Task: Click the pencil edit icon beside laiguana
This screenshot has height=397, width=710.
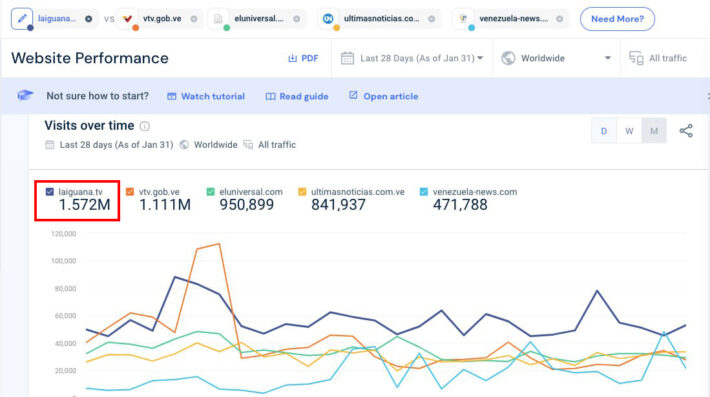Action: click(22, 19)
